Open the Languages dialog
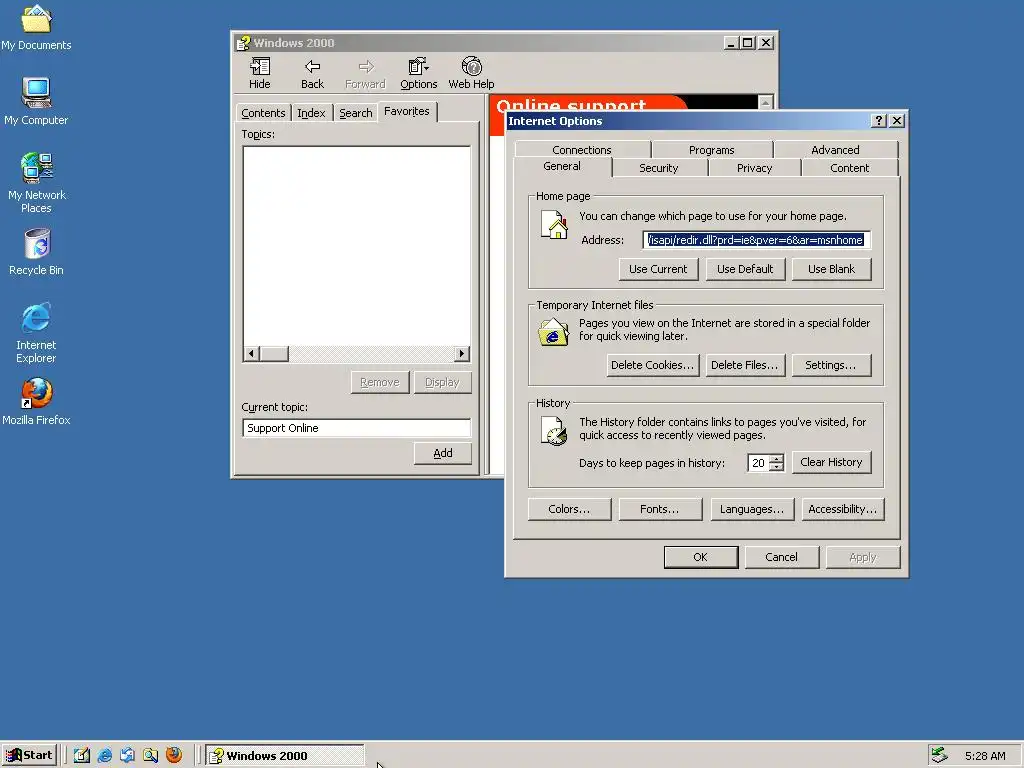 (x=752, y=509)
